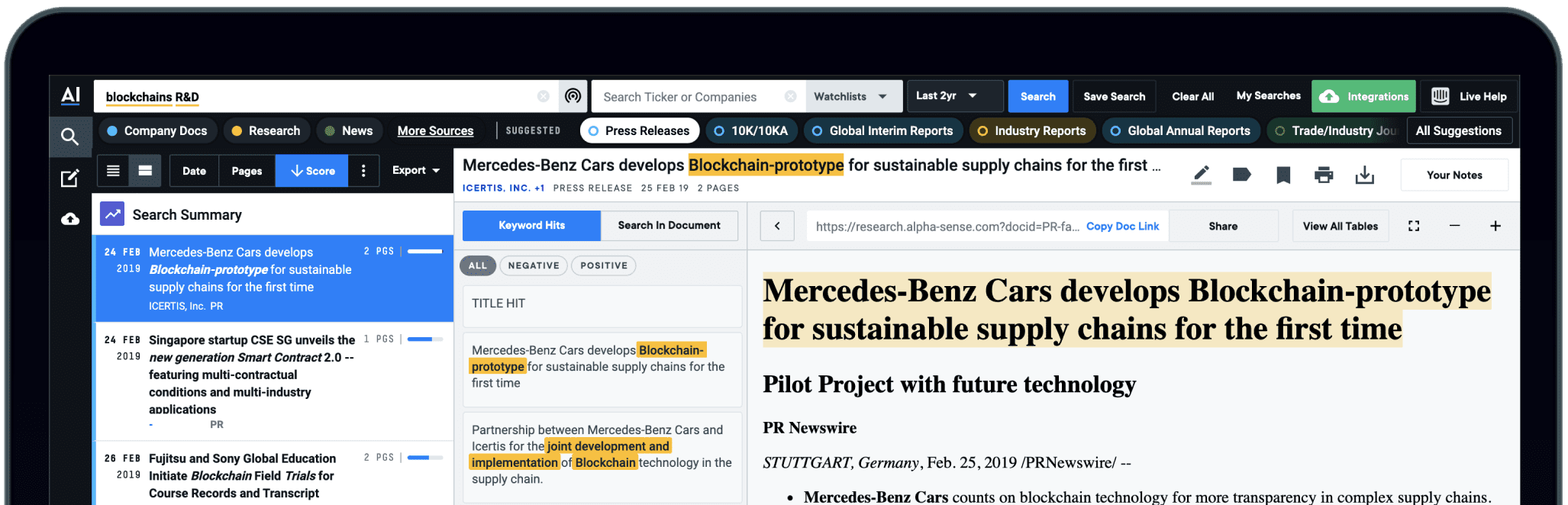Click the Search Summary chart icon
Image resolution: width=1568 pixels, height=505 pixels.
tap(112, 214)
